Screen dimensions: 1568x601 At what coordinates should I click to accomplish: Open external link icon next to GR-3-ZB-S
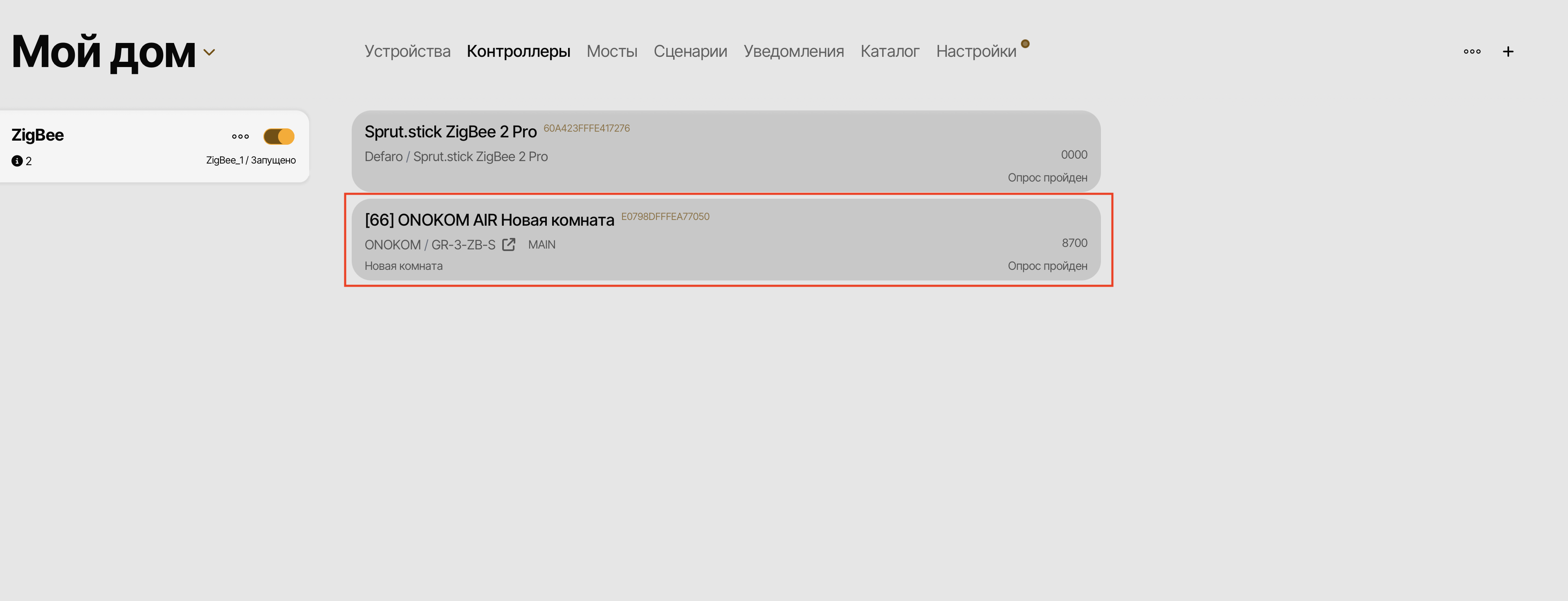[509, 244]
